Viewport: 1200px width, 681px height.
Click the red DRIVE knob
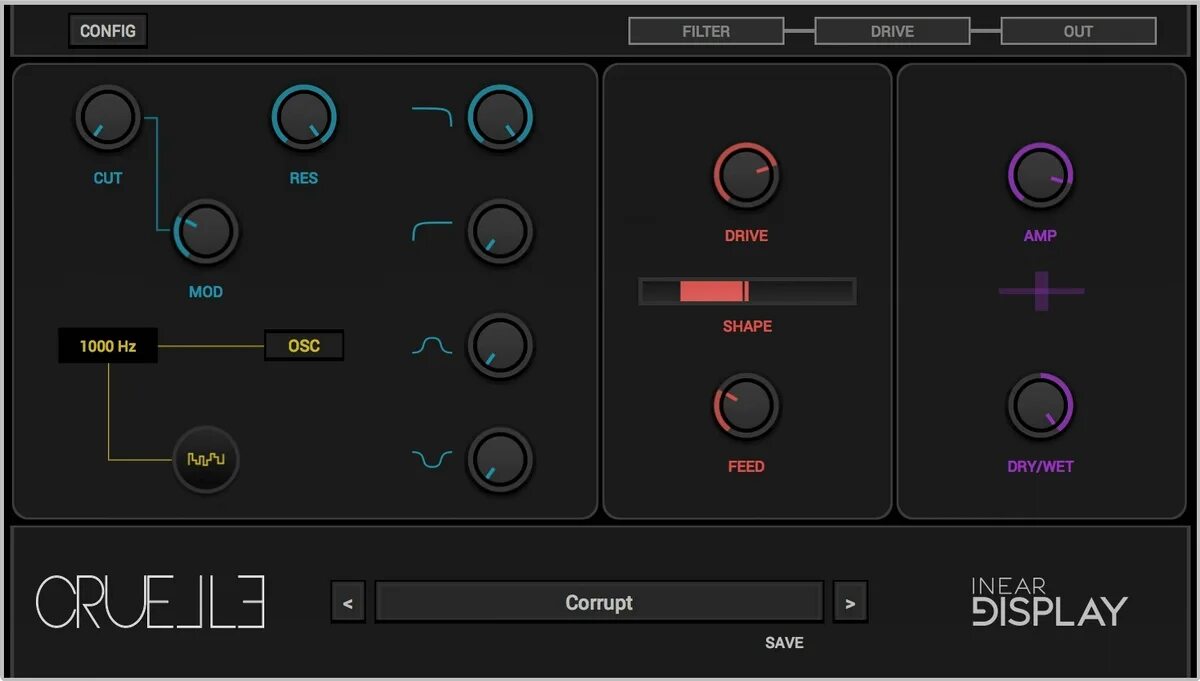click(x=746, y=175)
